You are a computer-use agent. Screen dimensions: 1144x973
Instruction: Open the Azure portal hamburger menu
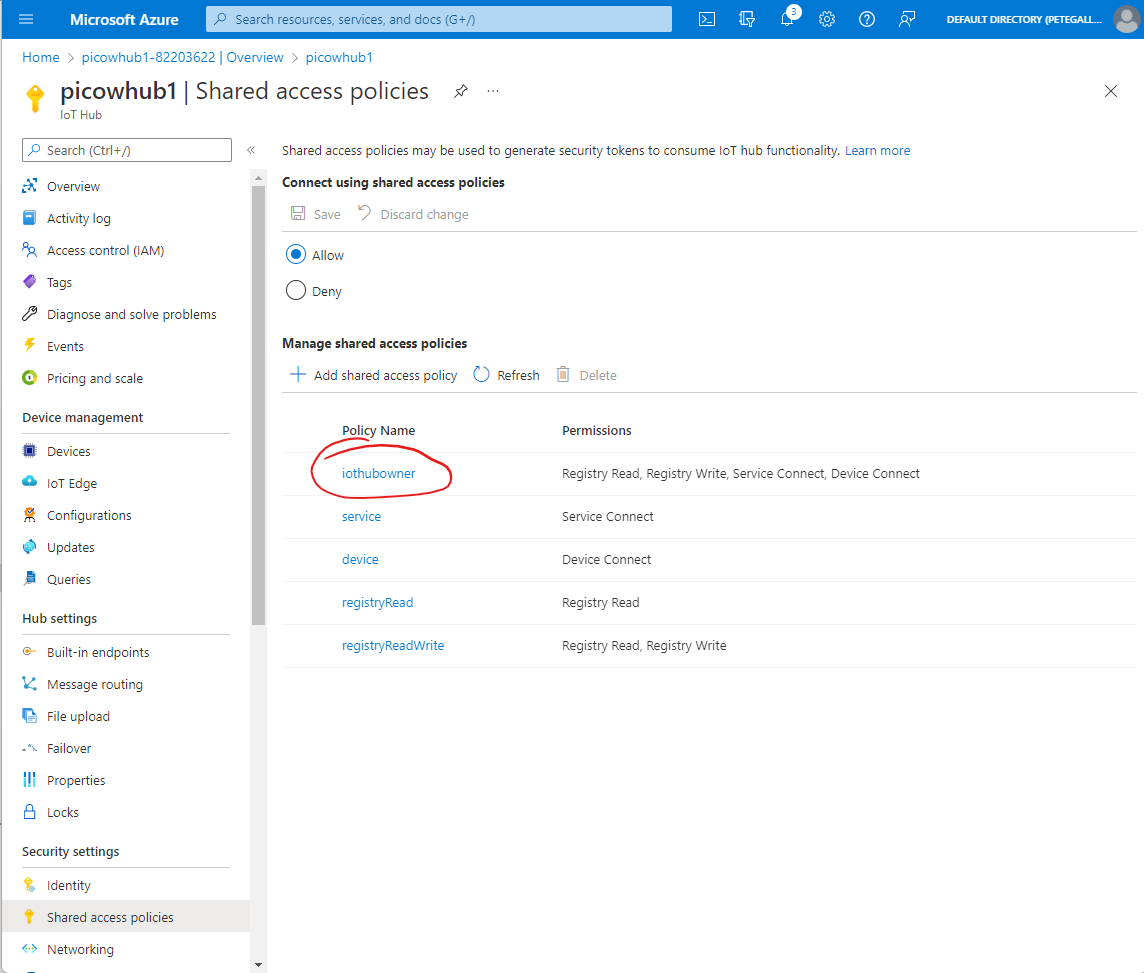pyautogui.click(x=26, y=20)
